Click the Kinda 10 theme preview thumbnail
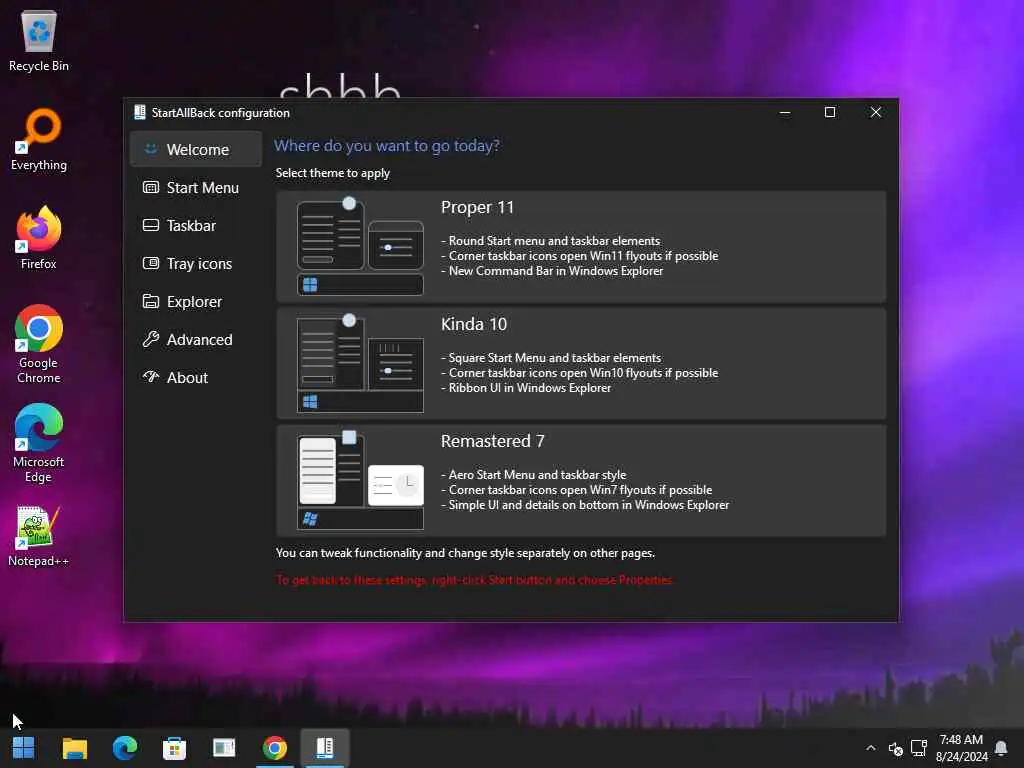The image size is (1024, 768). (x=360, y=363)
